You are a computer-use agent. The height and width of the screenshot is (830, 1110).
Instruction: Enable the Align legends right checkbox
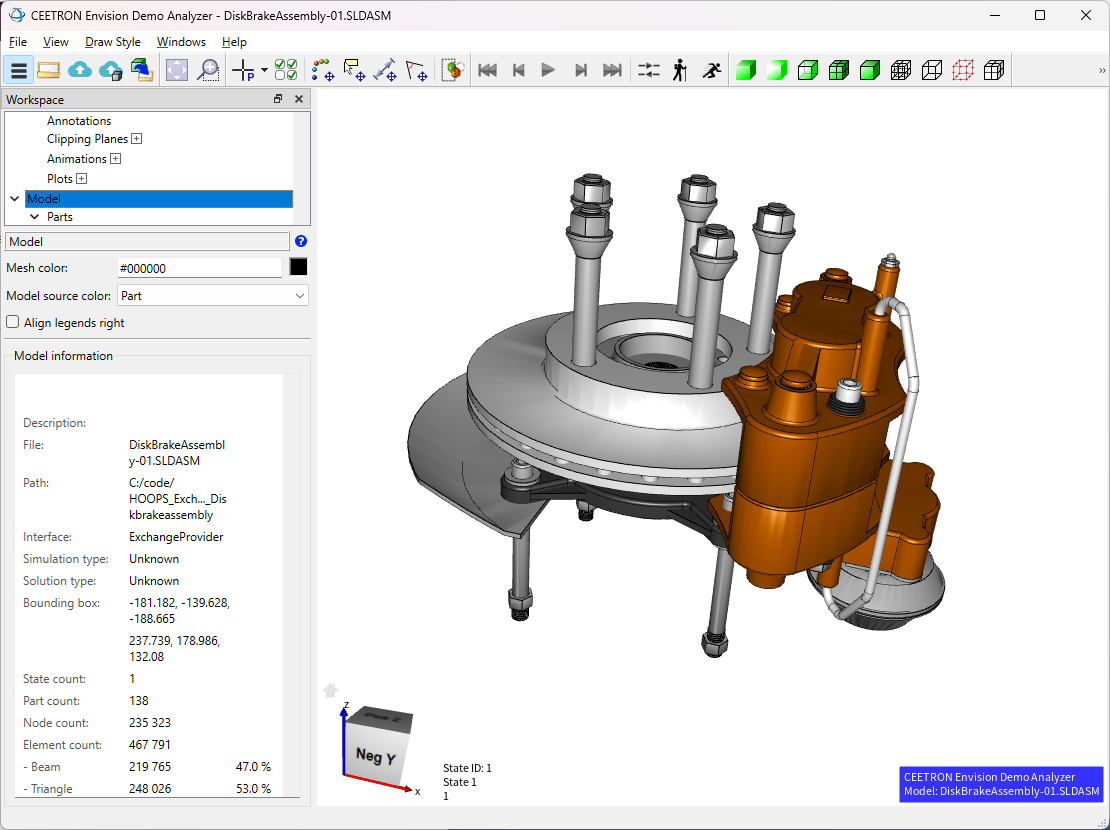(x=13, y=323)
